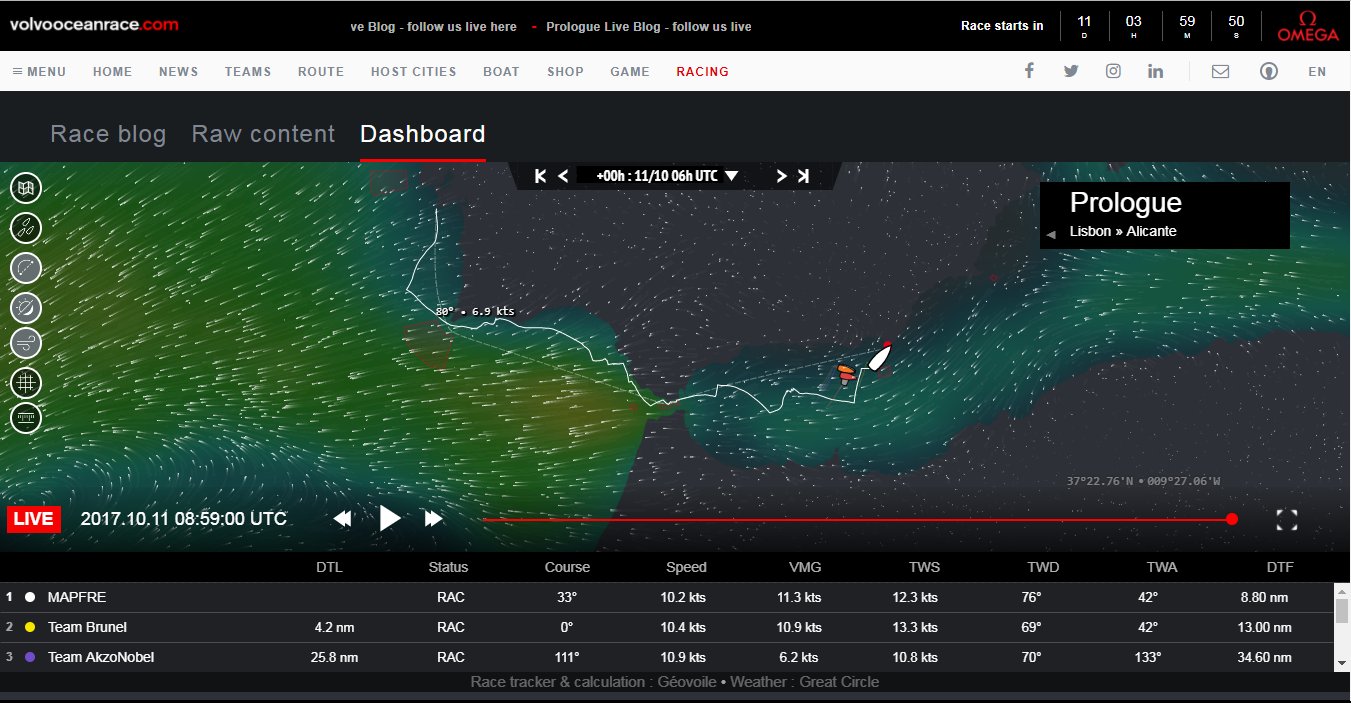Toggle the grid overlay icon
Image resolution: width=1351 pixels, height=703 pixels.
click(x=26, y=381)
